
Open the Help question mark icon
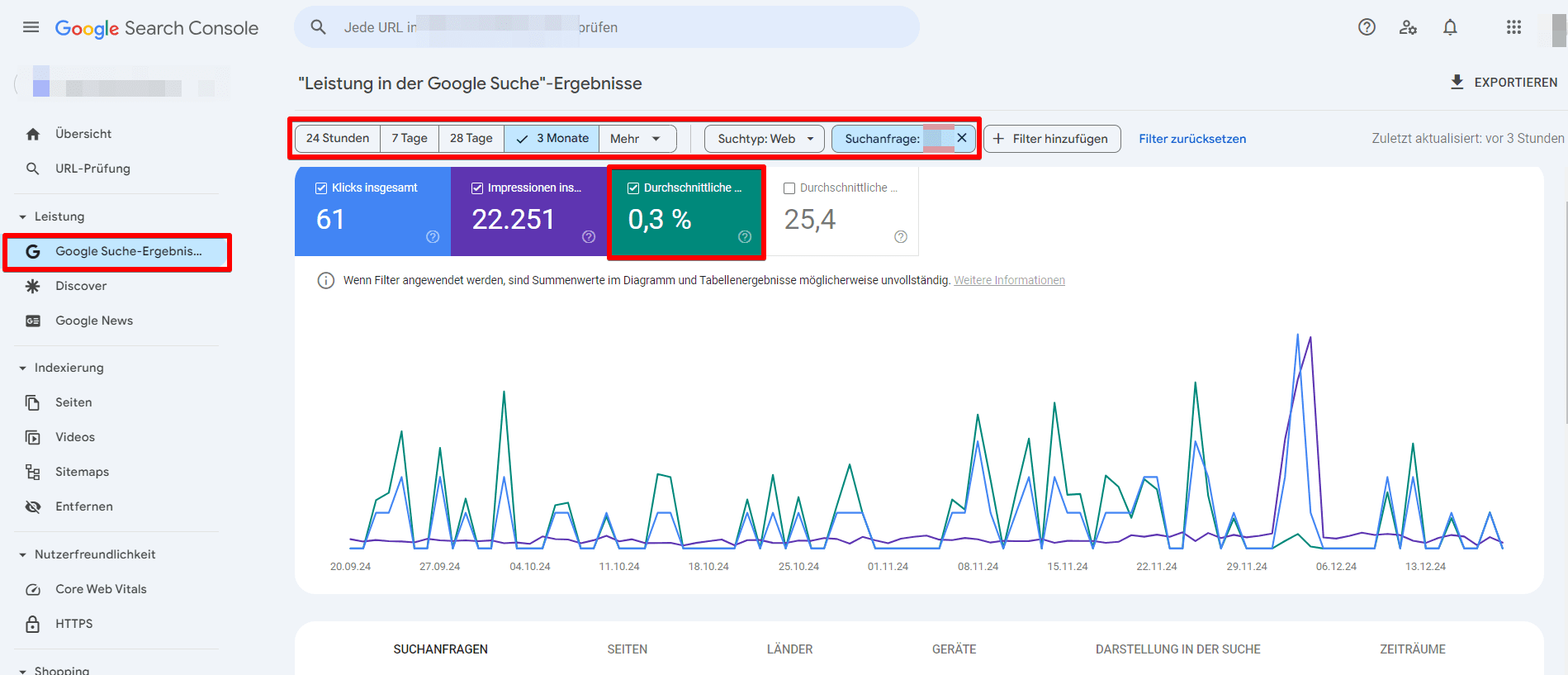point(1367,27)
